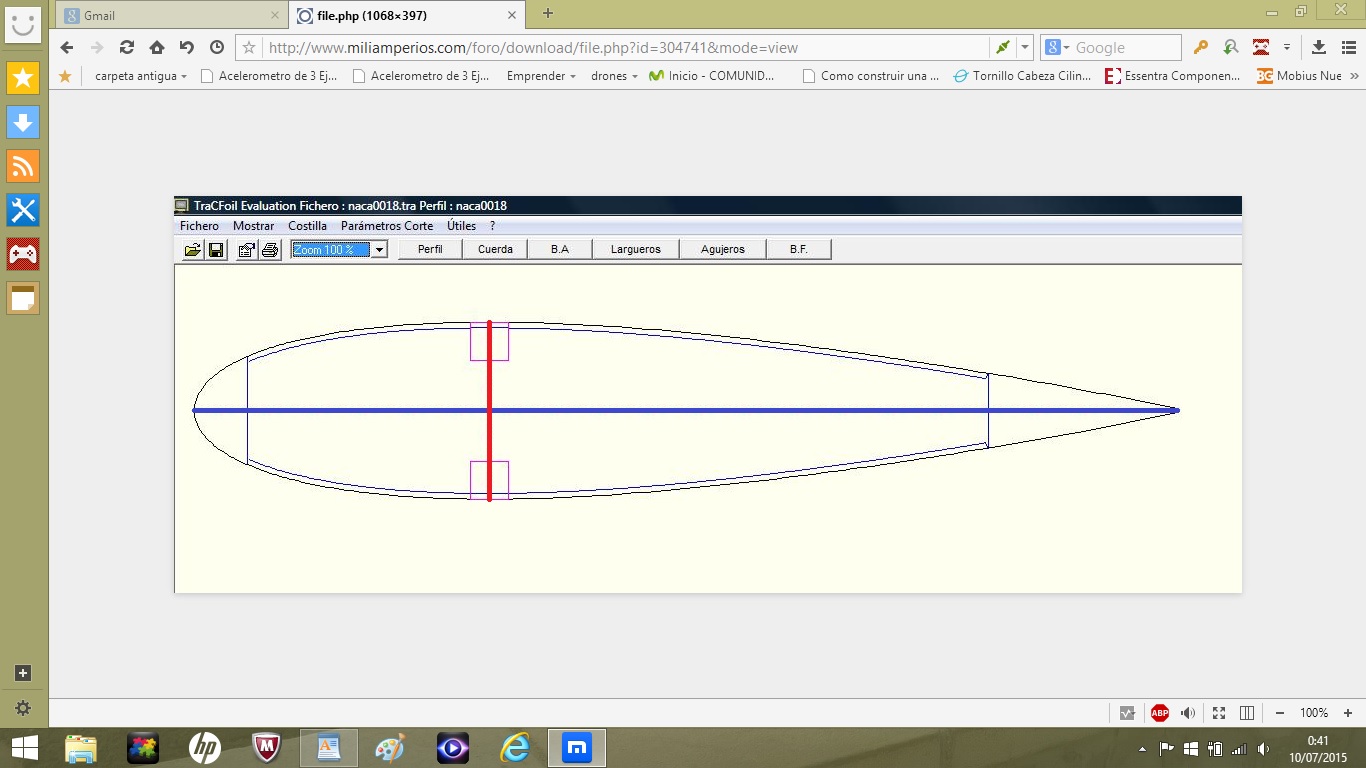Click the save disk icon in TraCFoil
Viewport: 1366px width, 768px height.
pos(215,250)
